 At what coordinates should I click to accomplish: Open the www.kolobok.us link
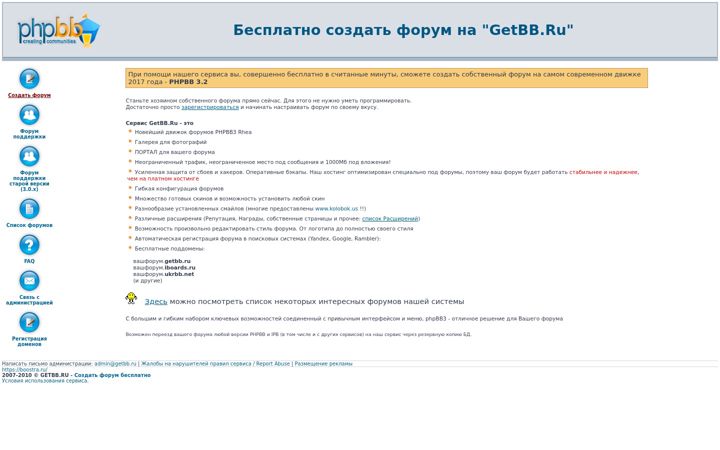tap(337, 208)
